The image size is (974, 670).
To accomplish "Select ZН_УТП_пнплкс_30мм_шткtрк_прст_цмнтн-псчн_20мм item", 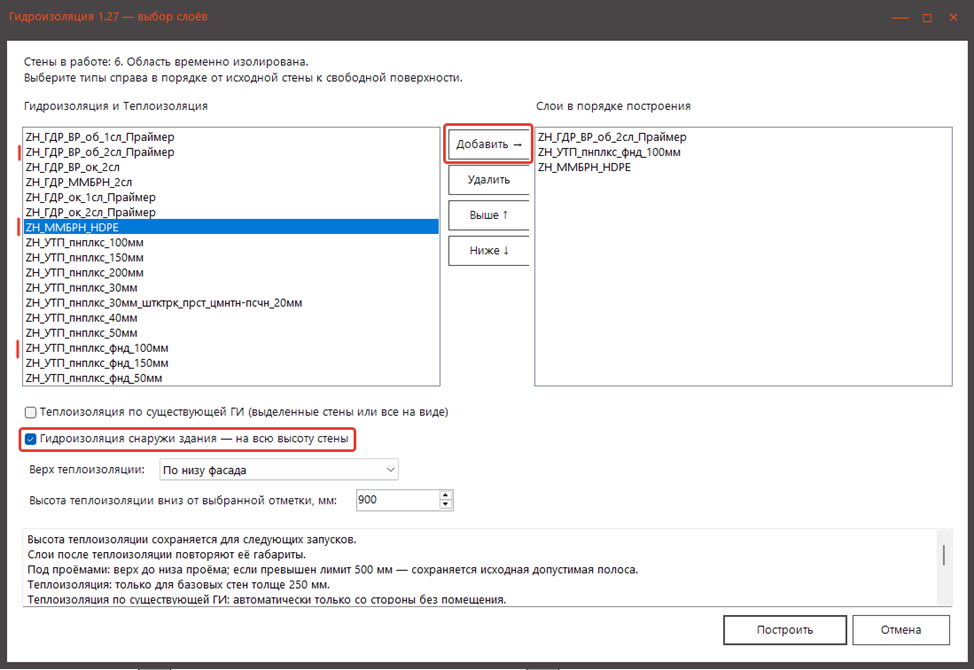I will pos(231,303).
